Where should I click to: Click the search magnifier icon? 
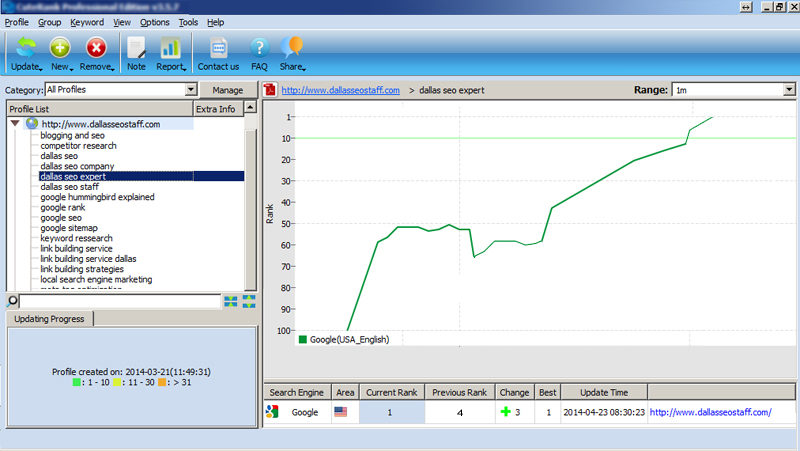point(12,301)
